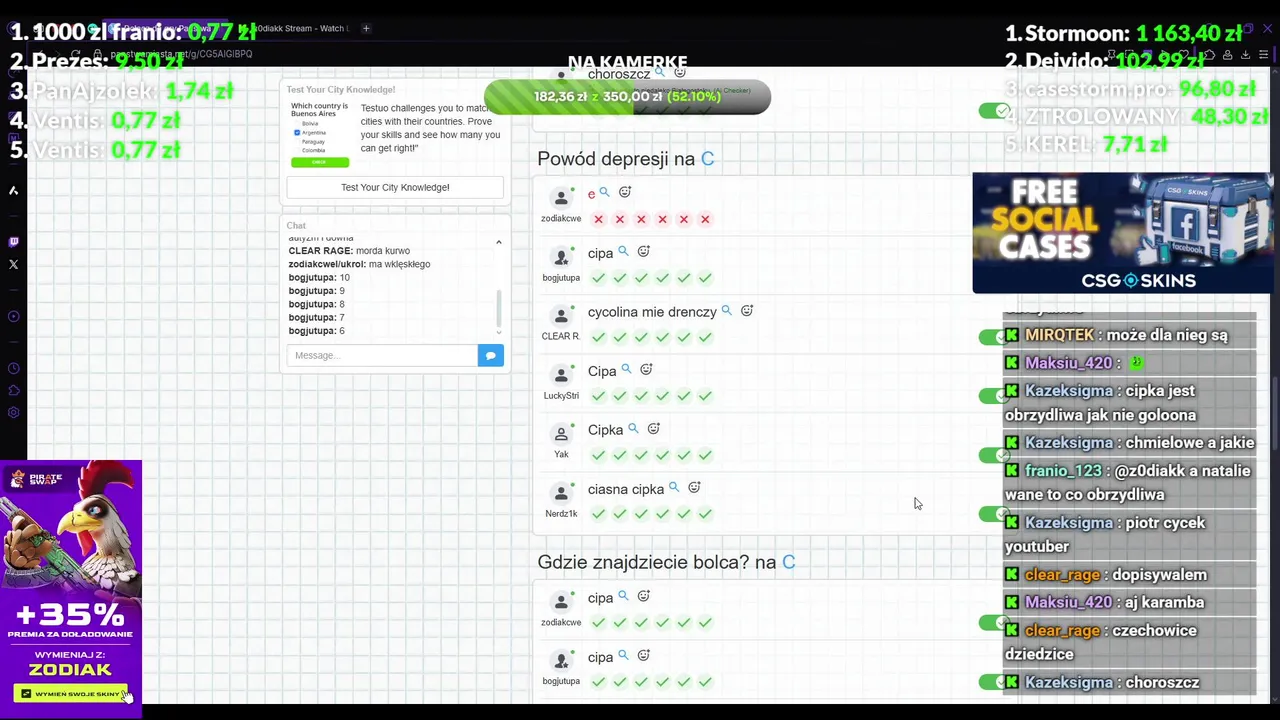
Task: Open History clock icon in browser sidebar
Action: [x=13, y=367]
